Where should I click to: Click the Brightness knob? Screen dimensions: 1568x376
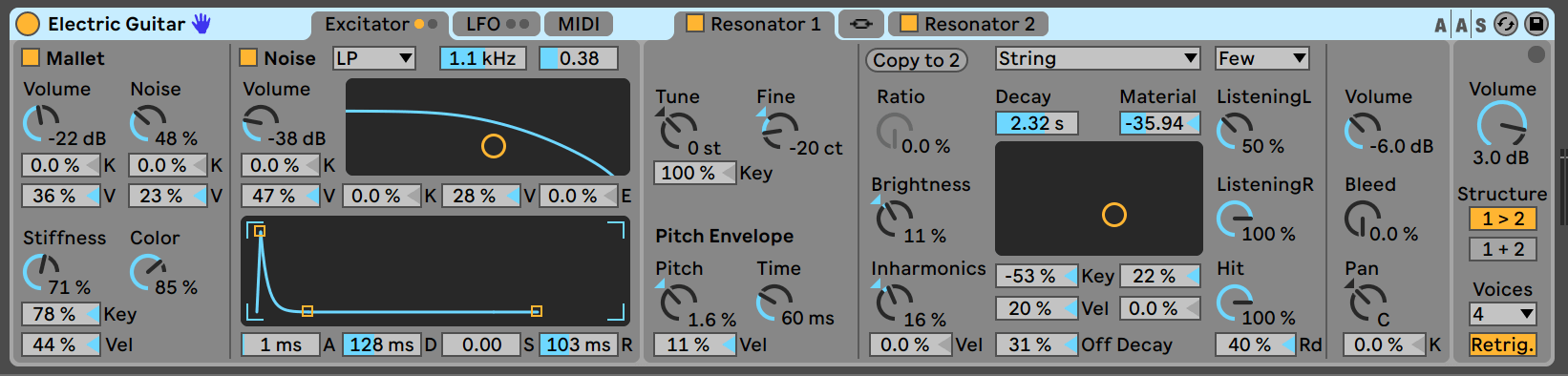pyautogui.click(x=894, y=219)
